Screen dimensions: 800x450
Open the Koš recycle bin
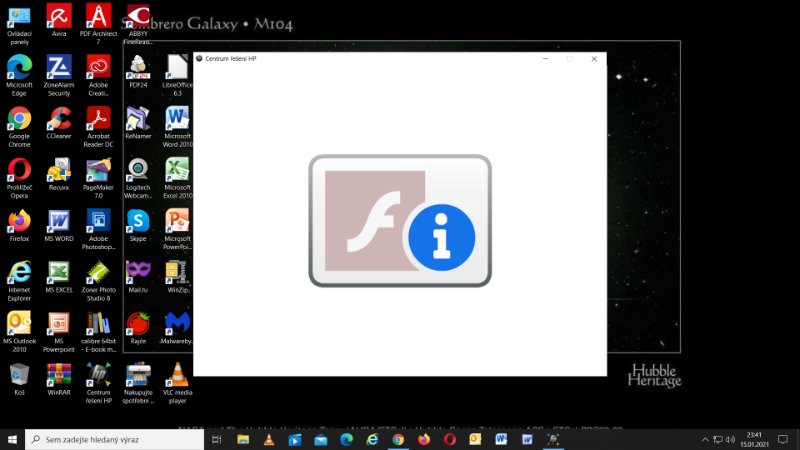(19, 379)
